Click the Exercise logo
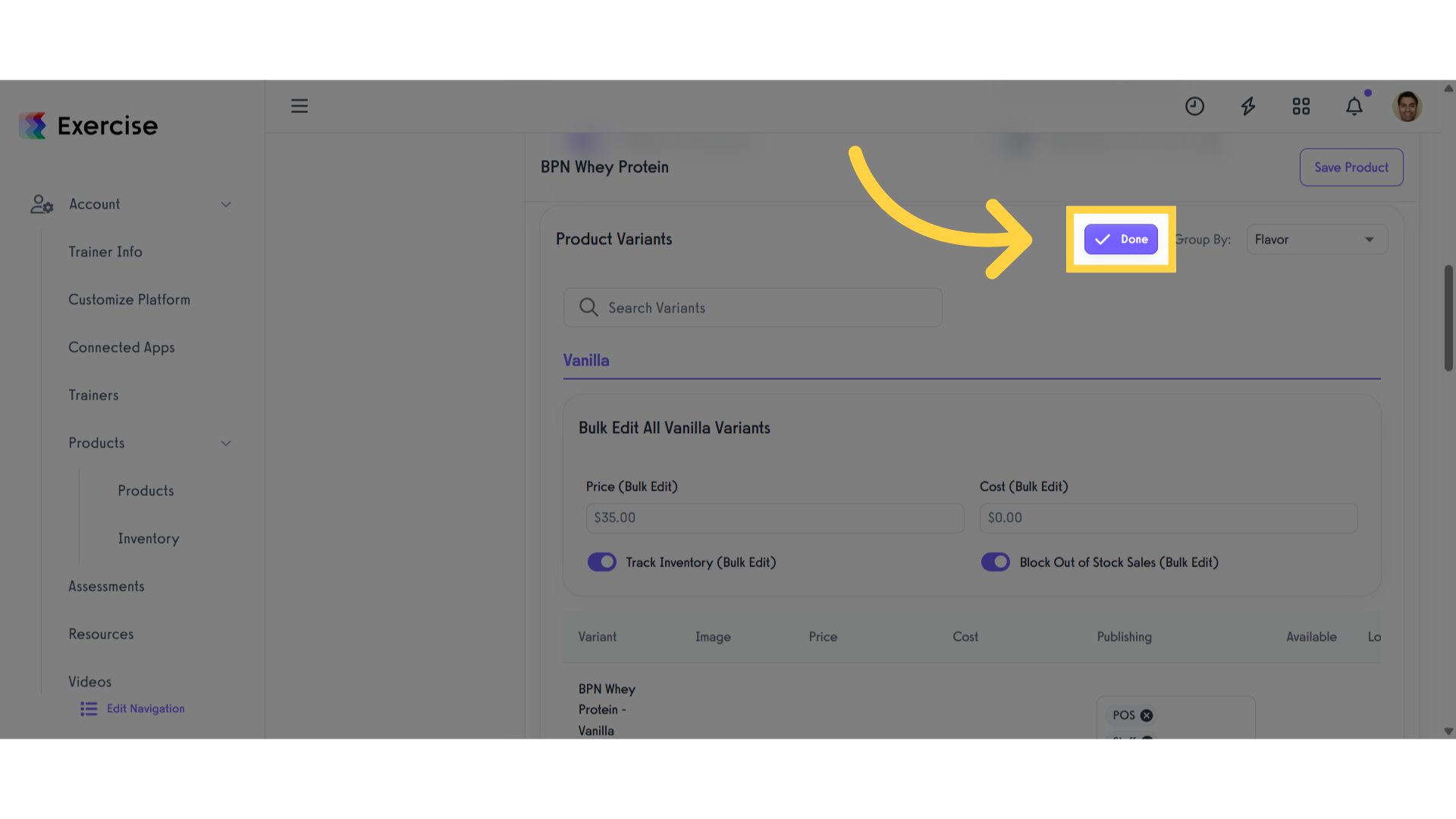1456x819 pixels. tap(88, 126)
